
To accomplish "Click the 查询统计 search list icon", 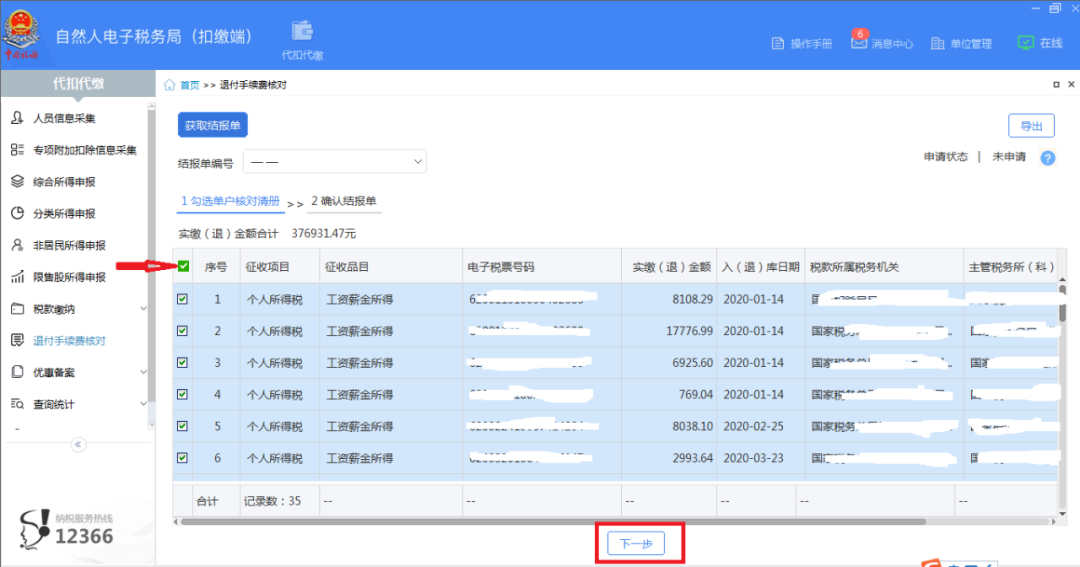I will pyautogui.click(x=17, y=404).
